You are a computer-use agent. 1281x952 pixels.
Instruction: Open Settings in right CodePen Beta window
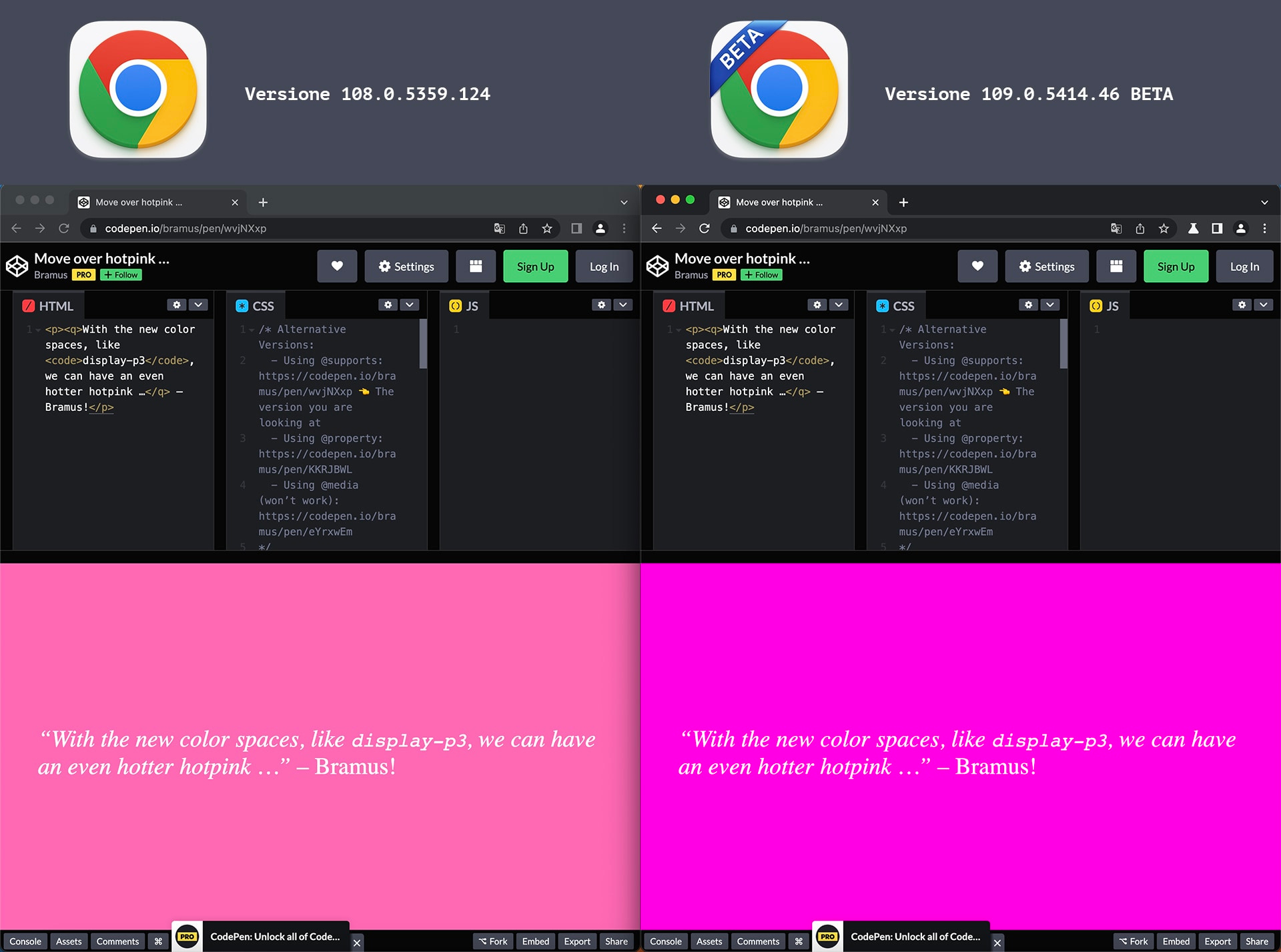pos(1047,266)
